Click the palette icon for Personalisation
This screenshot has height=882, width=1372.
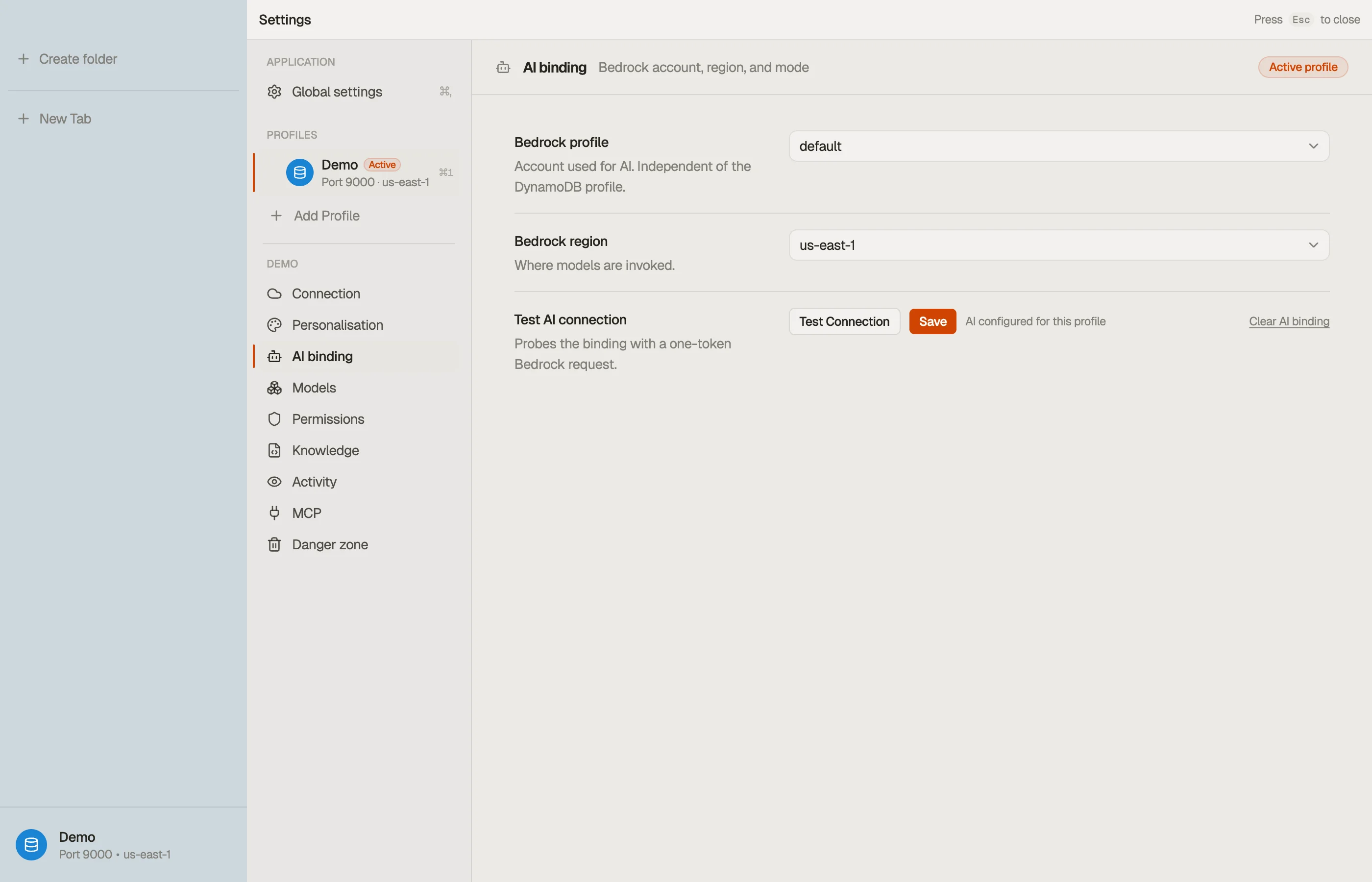point(274,325)
